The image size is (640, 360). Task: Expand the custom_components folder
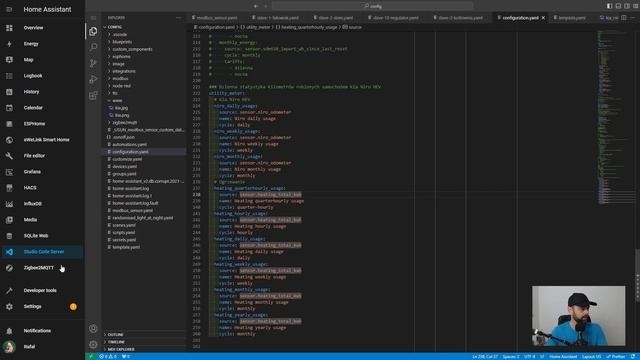pyautogui.click(x=144, y=49)
